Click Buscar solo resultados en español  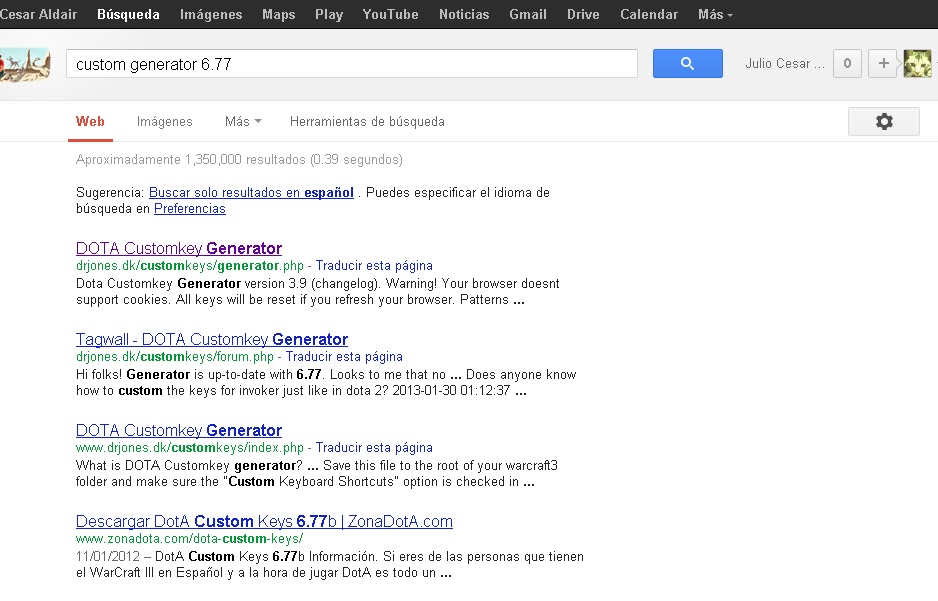pos(251,193)
